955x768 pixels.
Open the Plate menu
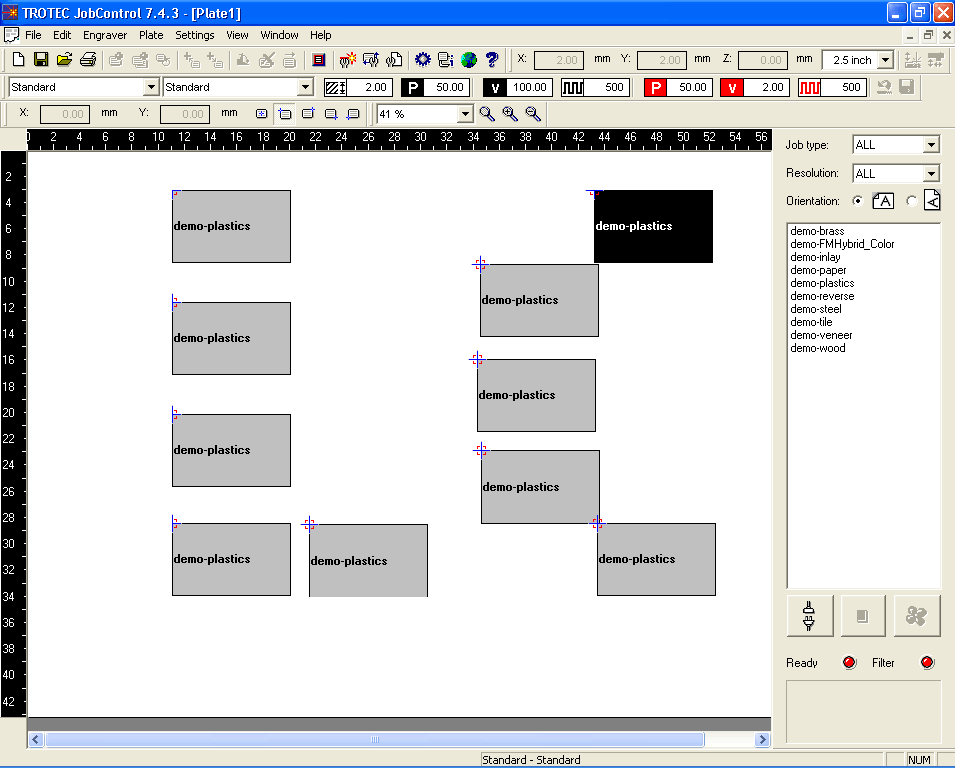point(151,35)
